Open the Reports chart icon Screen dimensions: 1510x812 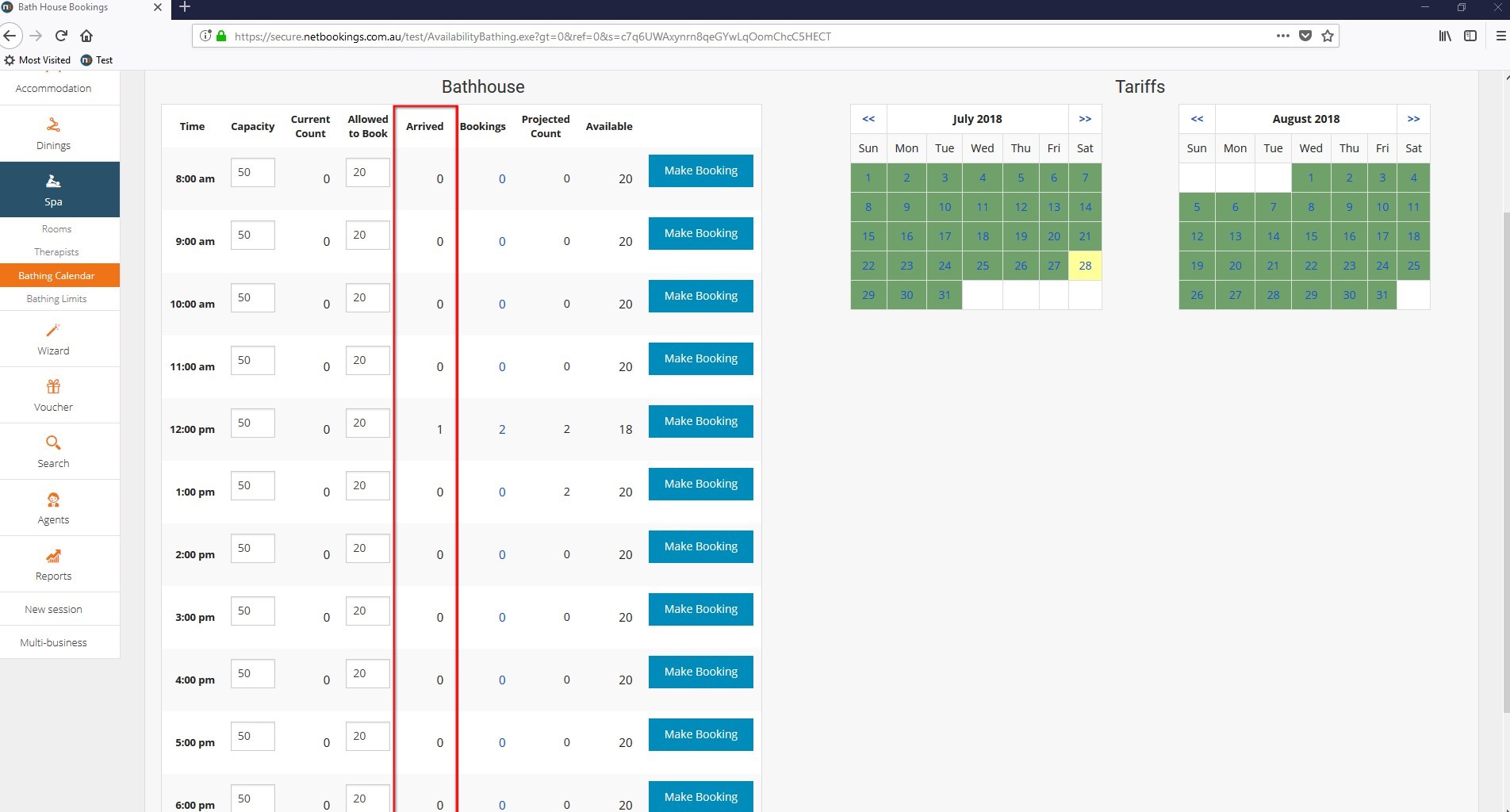pyautogui.click(x=53, y=556)
